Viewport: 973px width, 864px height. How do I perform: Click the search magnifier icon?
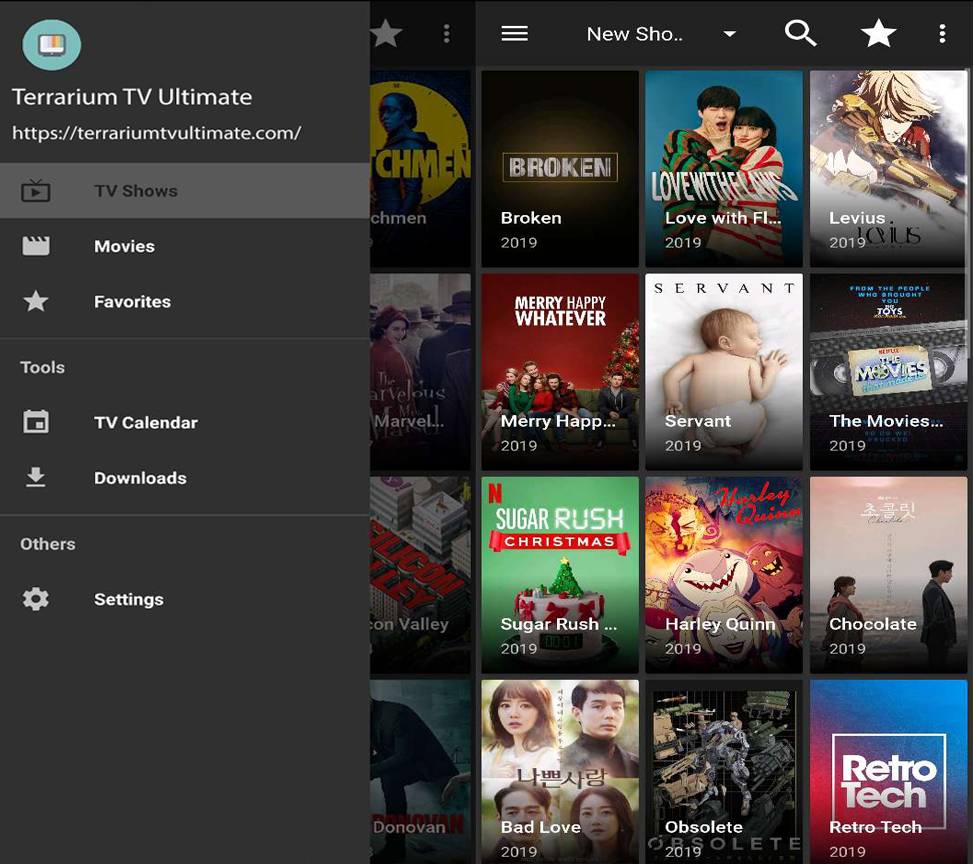[800, 34]
